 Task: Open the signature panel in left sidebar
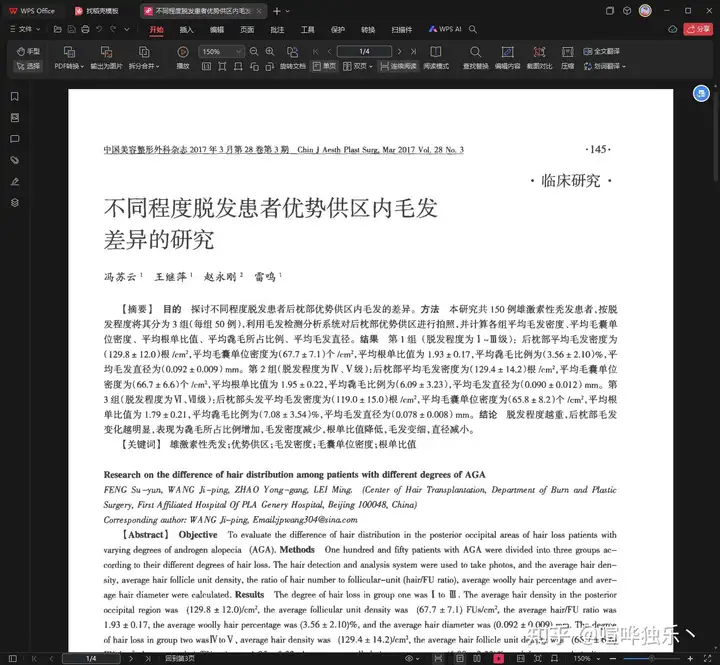[14, 181]
